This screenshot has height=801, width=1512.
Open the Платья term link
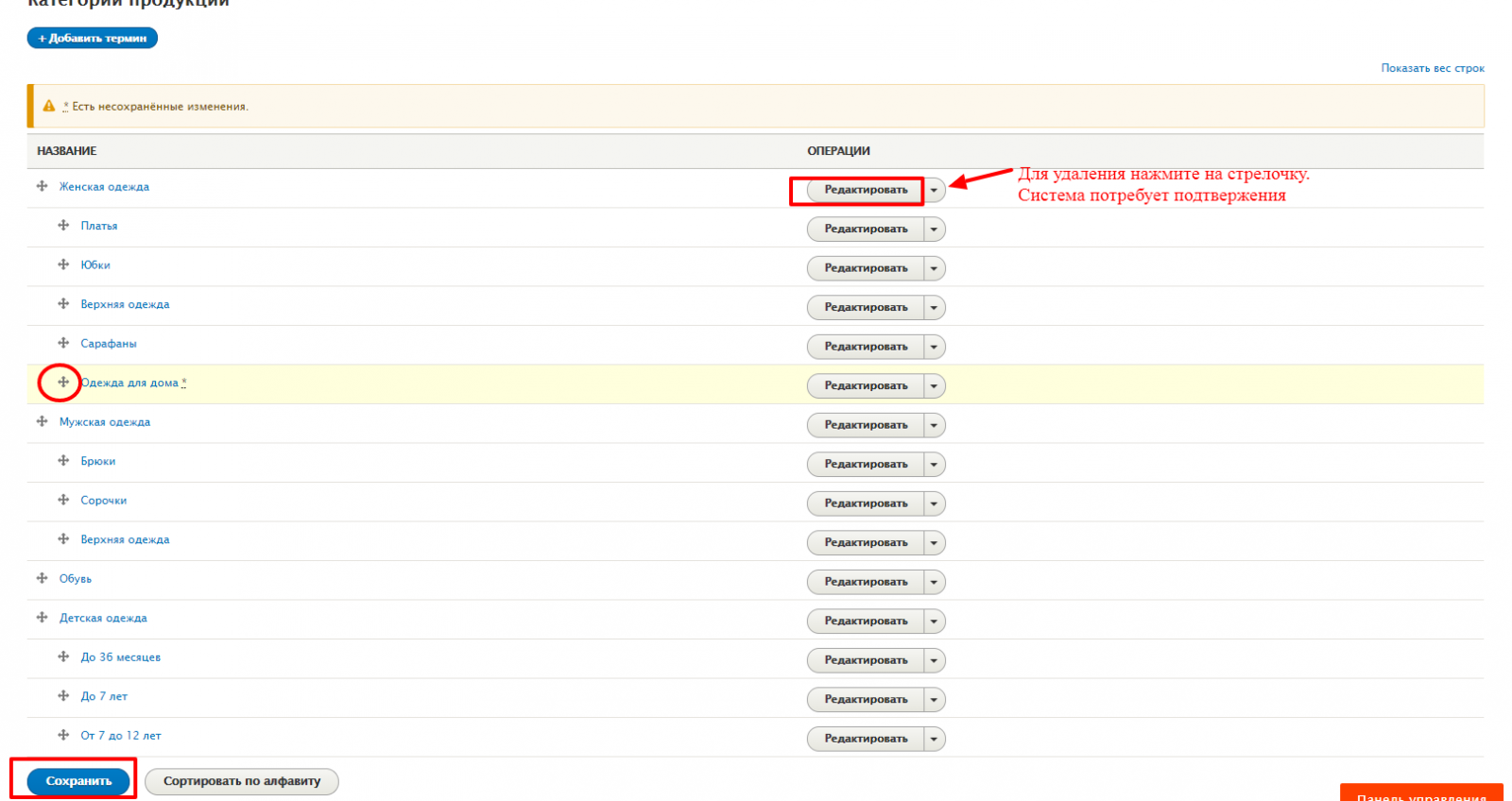(99, 226)
